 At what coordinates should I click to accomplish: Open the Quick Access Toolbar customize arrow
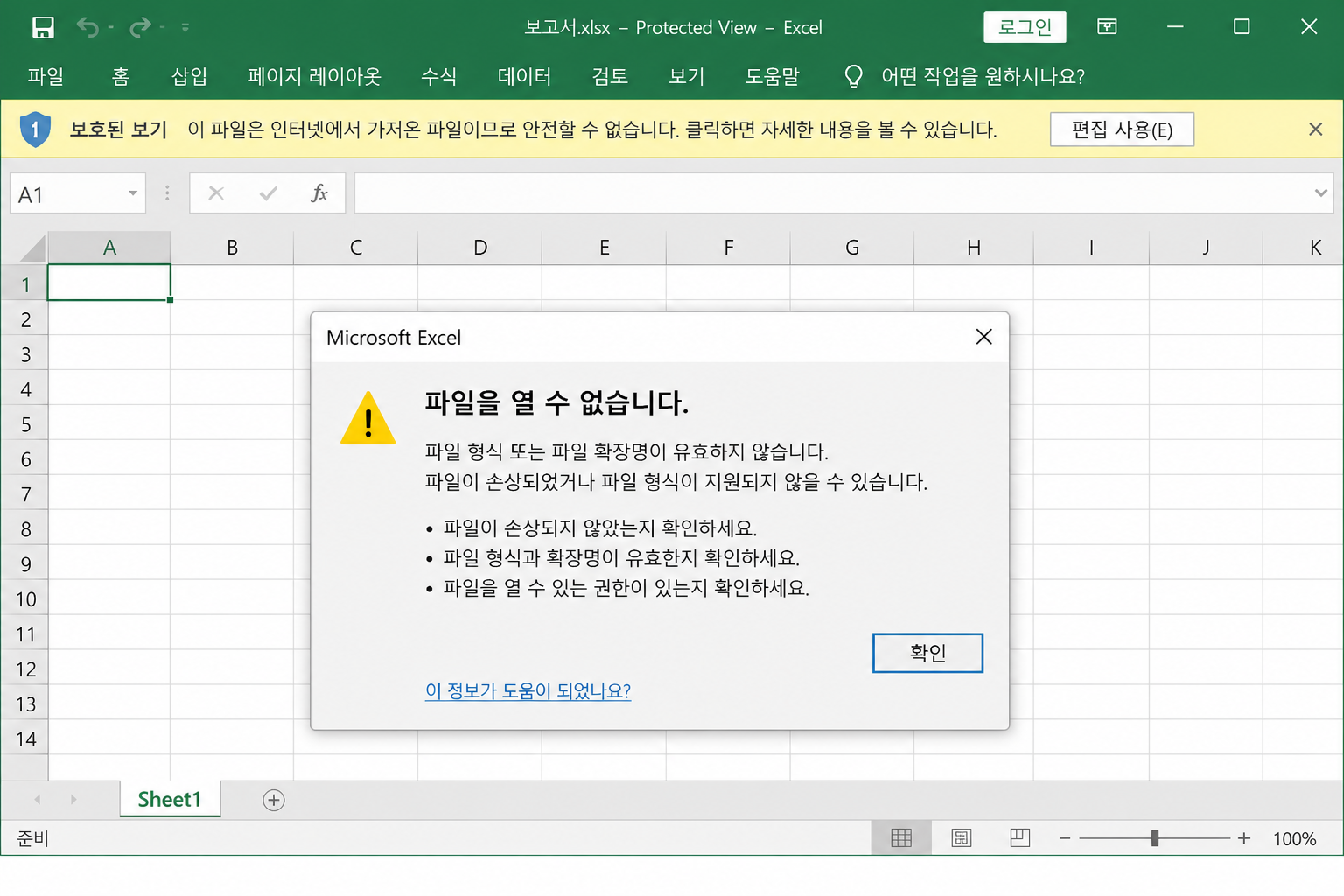pos(185,28)
